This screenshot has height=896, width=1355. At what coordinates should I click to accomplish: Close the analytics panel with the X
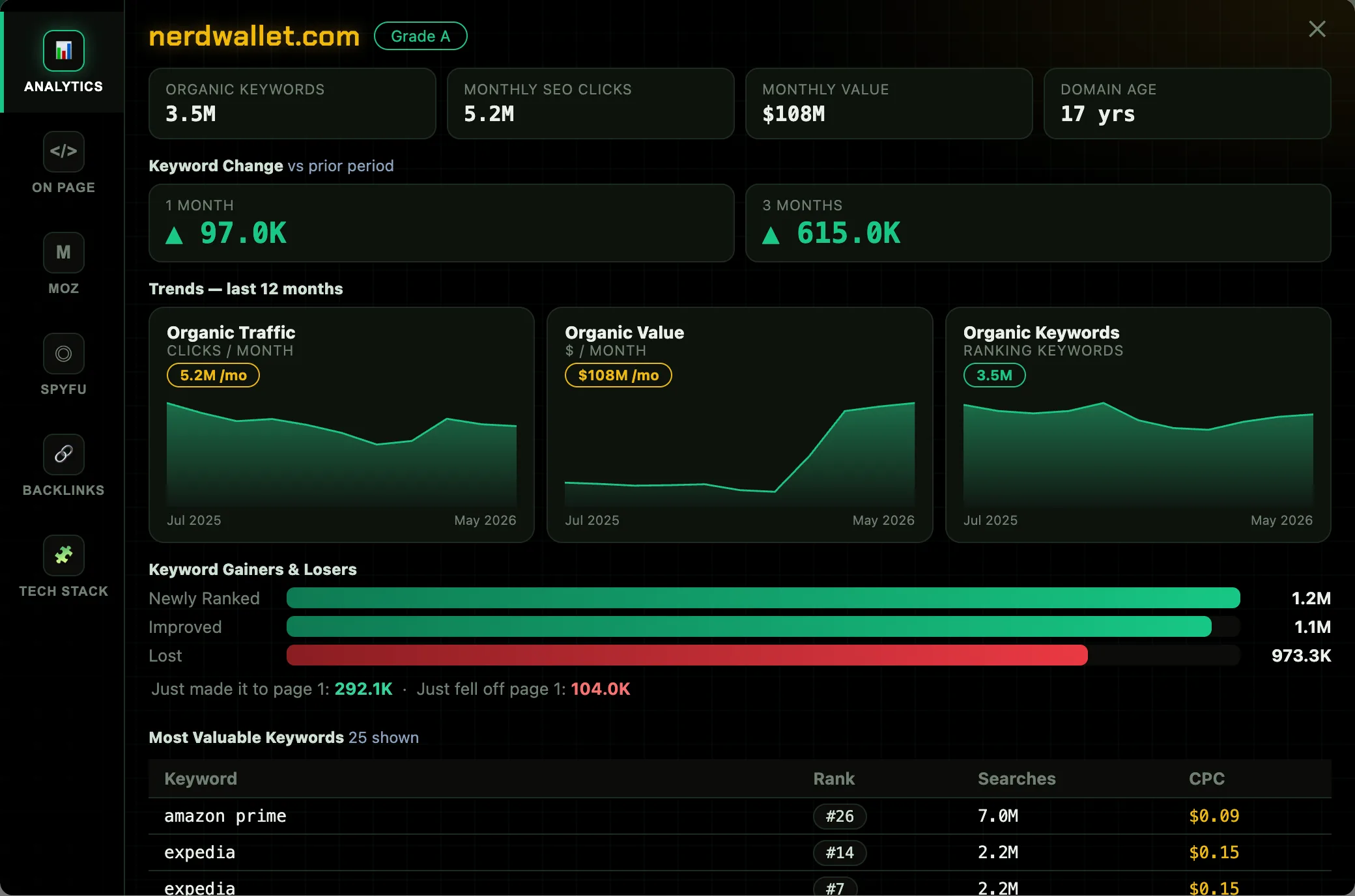click(x=1317, y=29)
